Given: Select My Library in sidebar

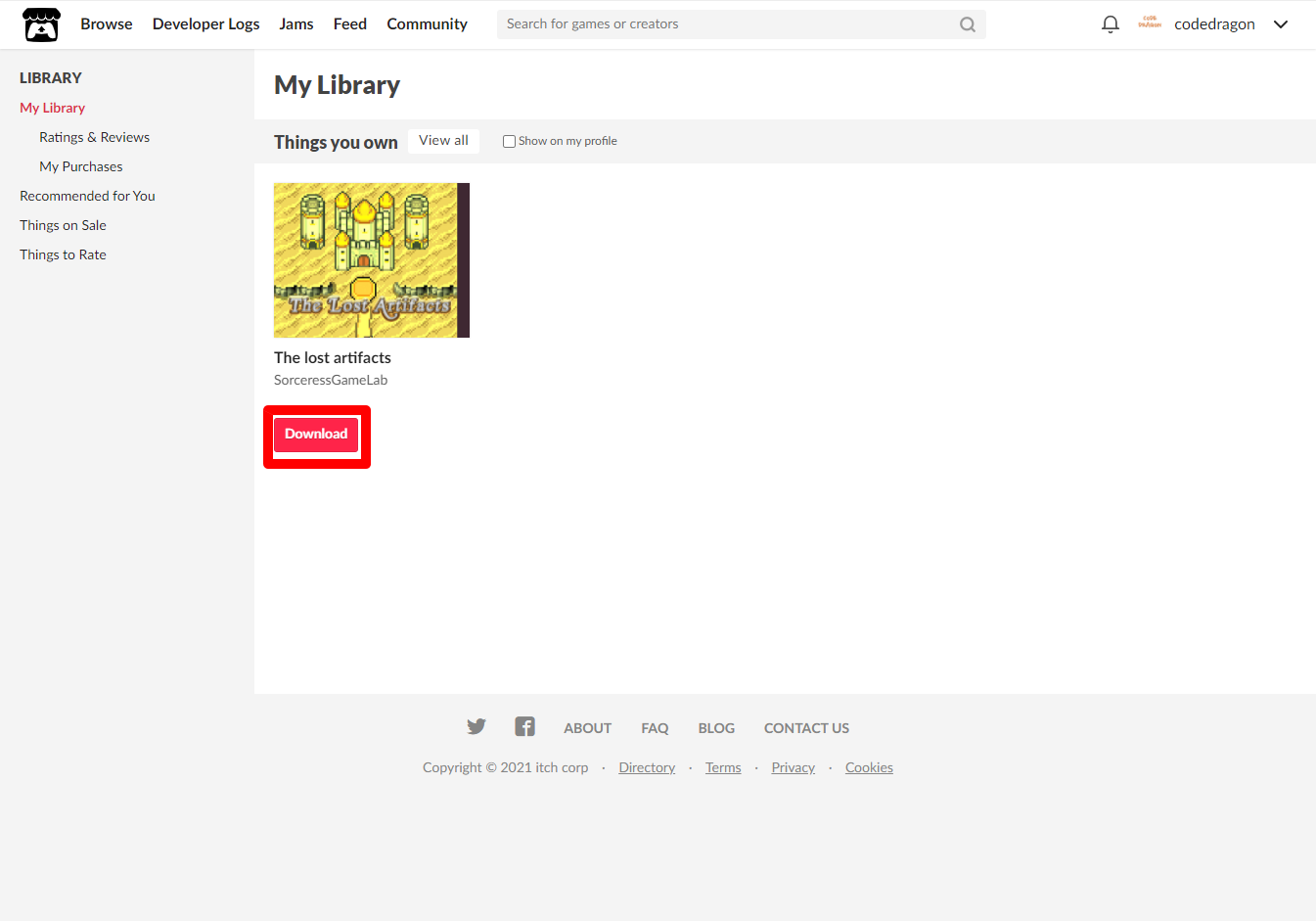Looking at the screenshot, I should (53, 108).
